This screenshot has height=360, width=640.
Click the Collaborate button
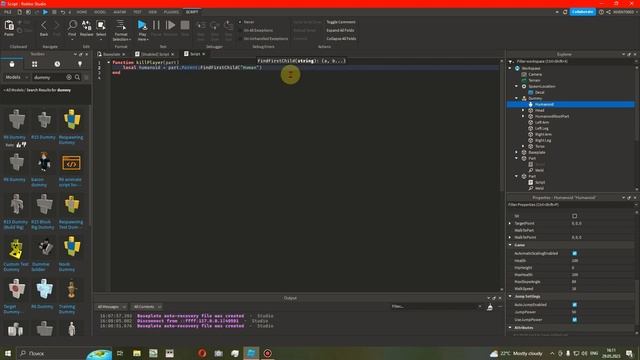[582, 12]
